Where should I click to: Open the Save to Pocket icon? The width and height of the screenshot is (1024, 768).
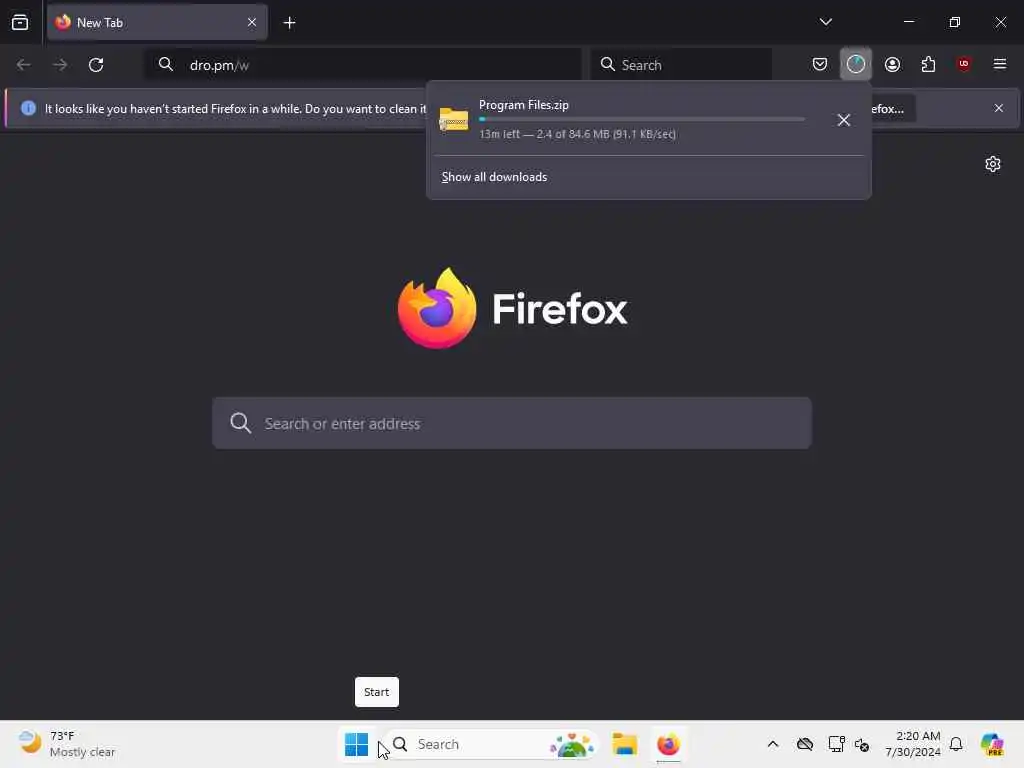pyautogui.click(x=820, y=64)
